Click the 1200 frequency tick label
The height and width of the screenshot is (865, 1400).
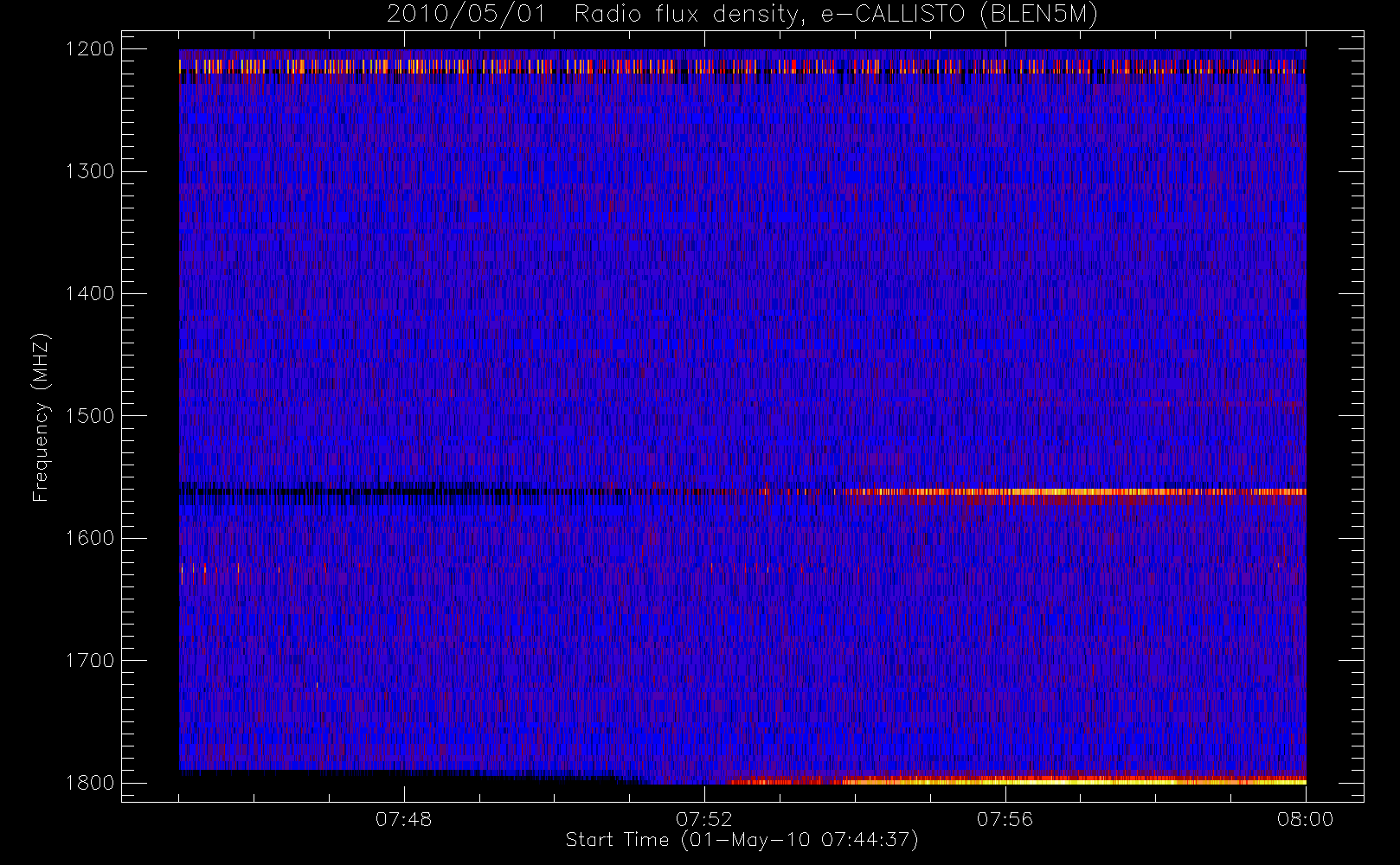(90, 49)
